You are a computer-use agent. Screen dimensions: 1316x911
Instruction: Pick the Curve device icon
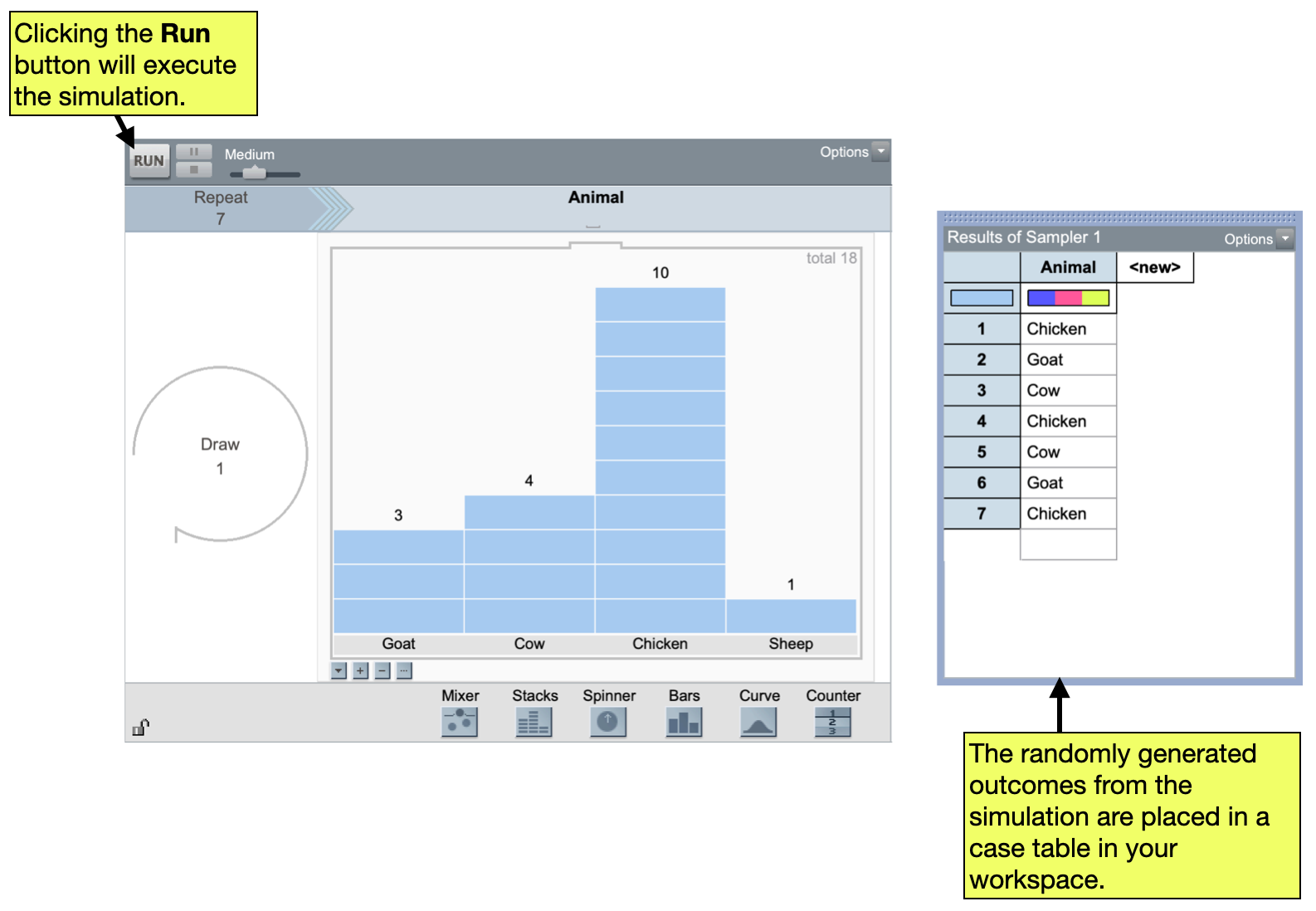758,722
